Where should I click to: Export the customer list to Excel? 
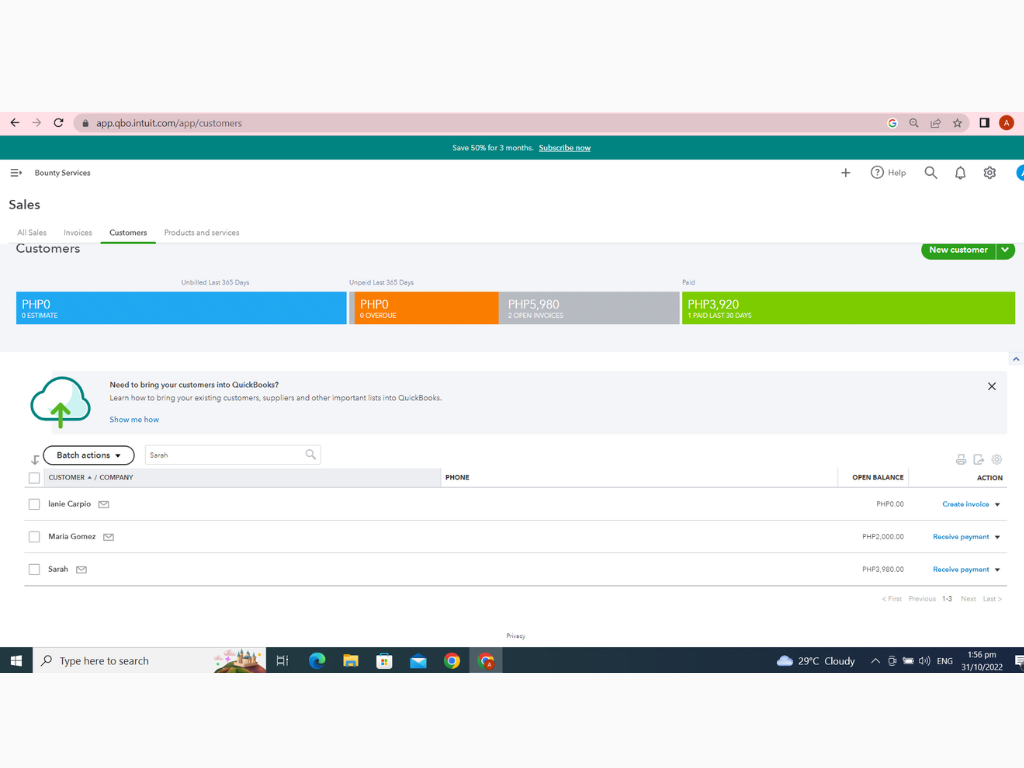pos(978,460)
